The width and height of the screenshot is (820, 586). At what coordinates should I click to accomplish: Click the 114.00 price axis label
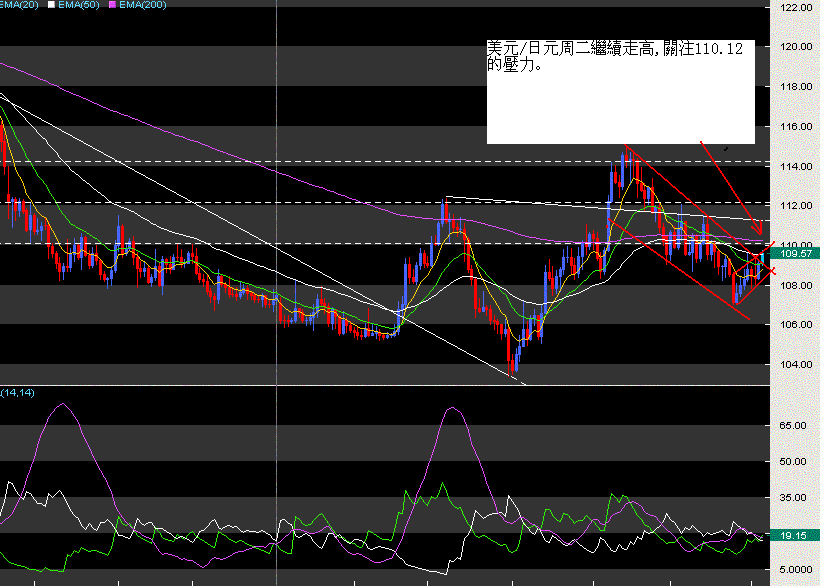tap(796, 166)
